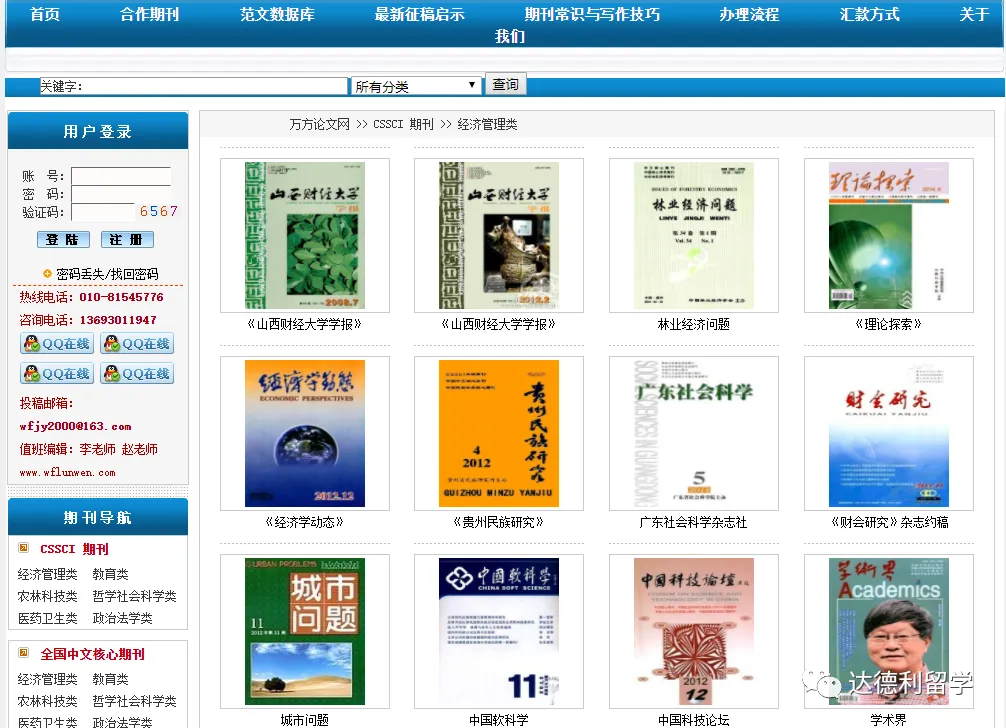
Task: Expand the 所有分类 category dropdown
Action: tap(415, 86)
